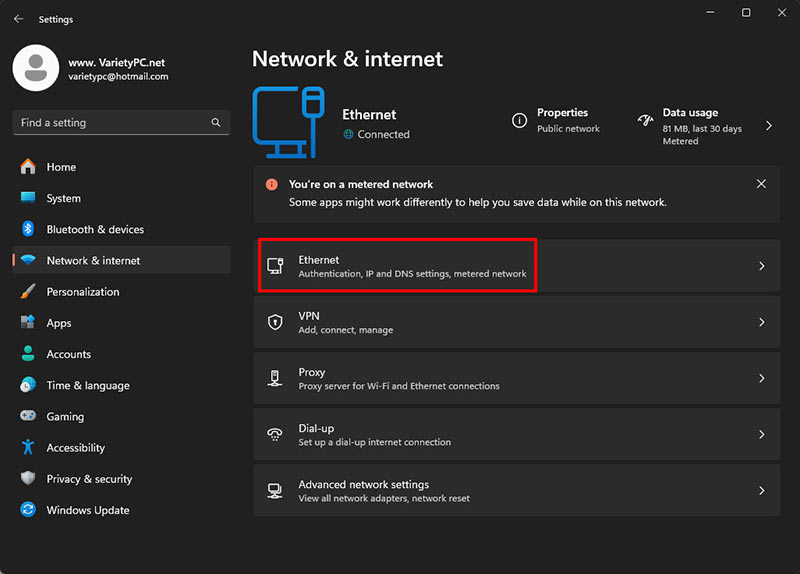The width and height of the screenshot is (800, 574).
Task: Click the Accessibility figure icon
Action: 28,447
